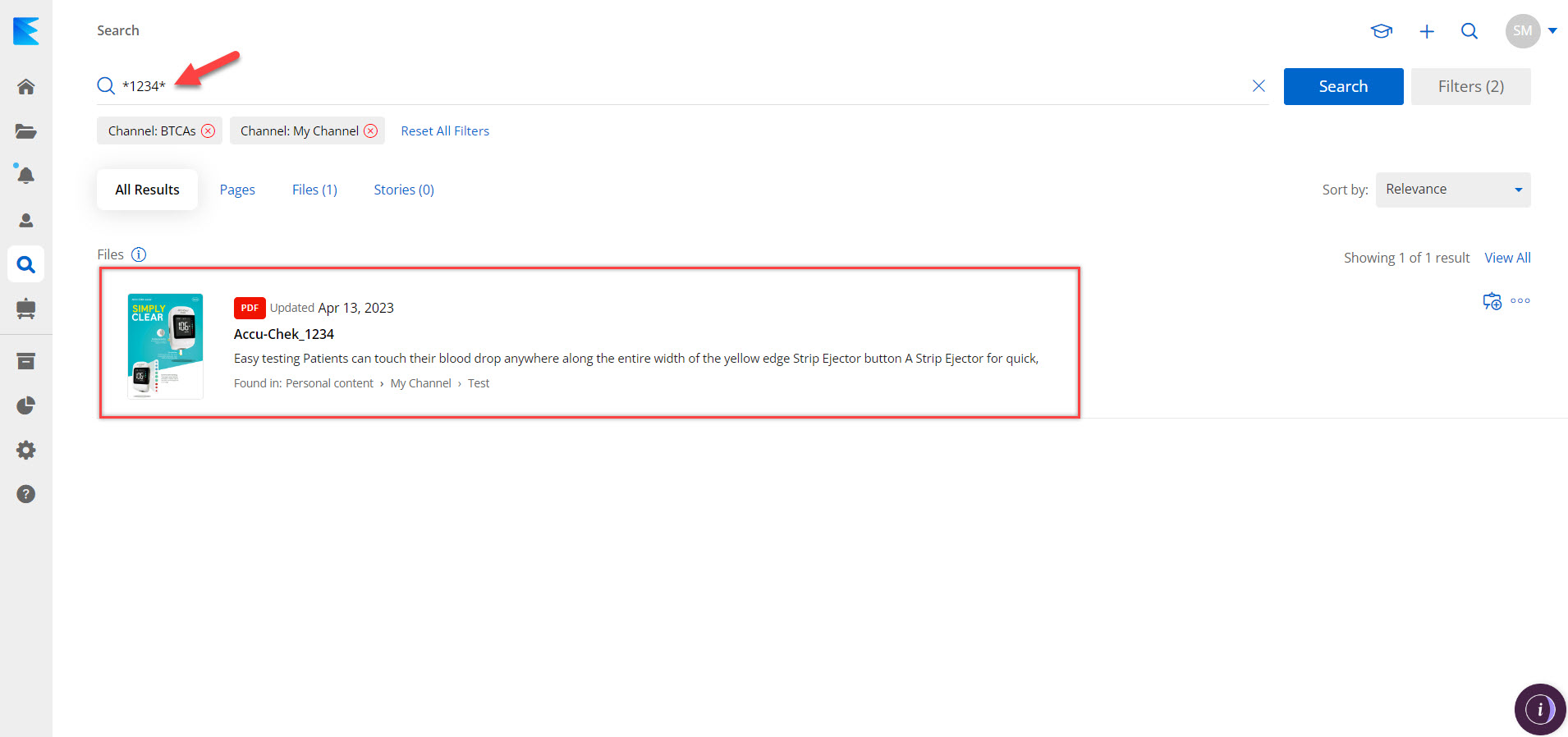Click the graduation cap icon in the header
Screen dimensions: 1568x737
pyautogui.click(x=1382, y=31)
